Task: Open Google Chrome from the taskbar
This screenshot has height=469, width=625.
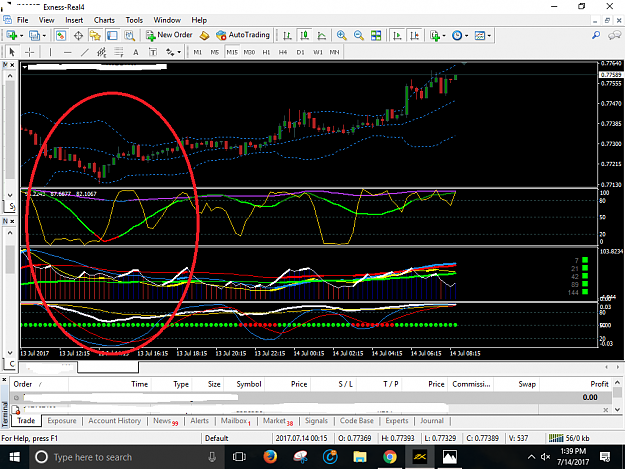Action: [389, 457]
